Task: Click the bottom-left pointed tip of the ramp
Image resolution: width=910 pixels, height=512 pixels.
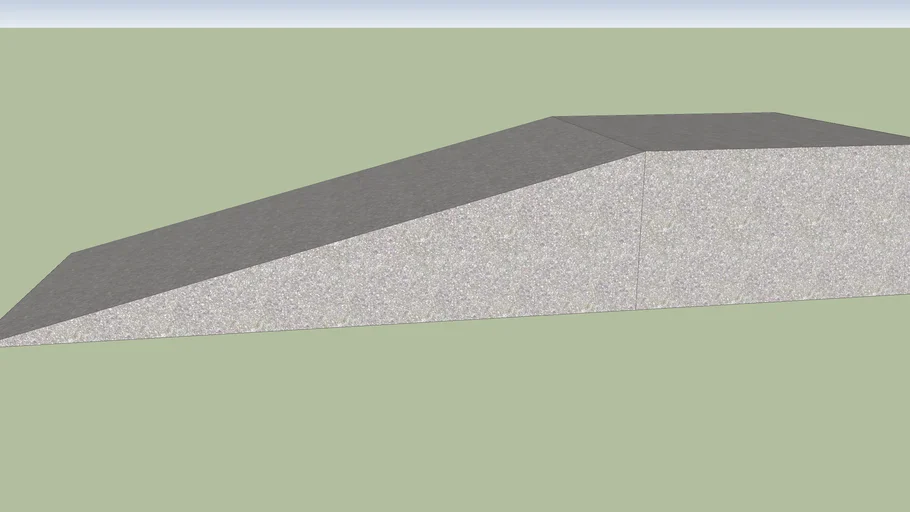Action: pos(3,342)
